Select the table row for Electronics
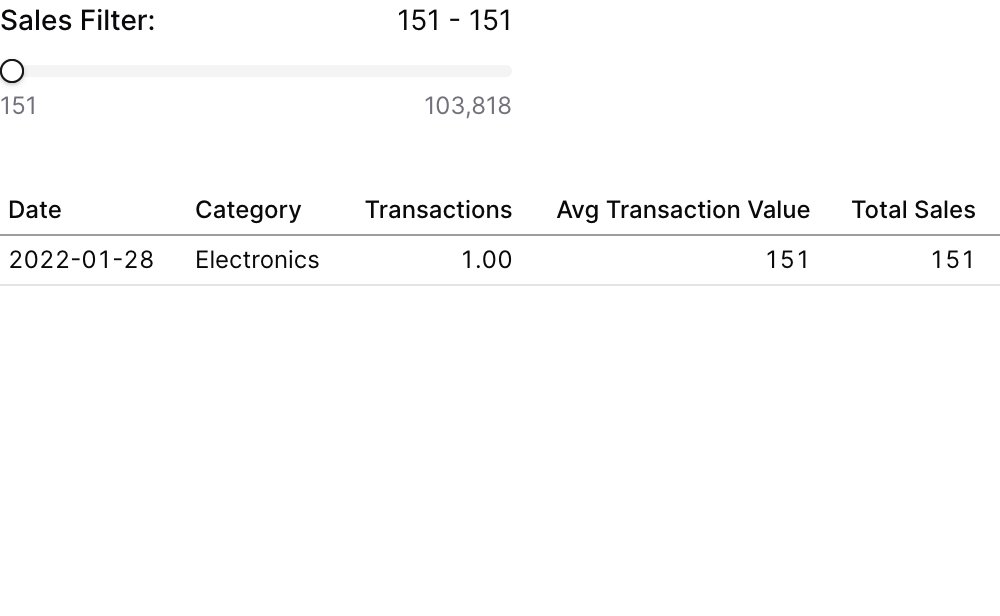This screenshot has width=1000, height=616. 500,259
